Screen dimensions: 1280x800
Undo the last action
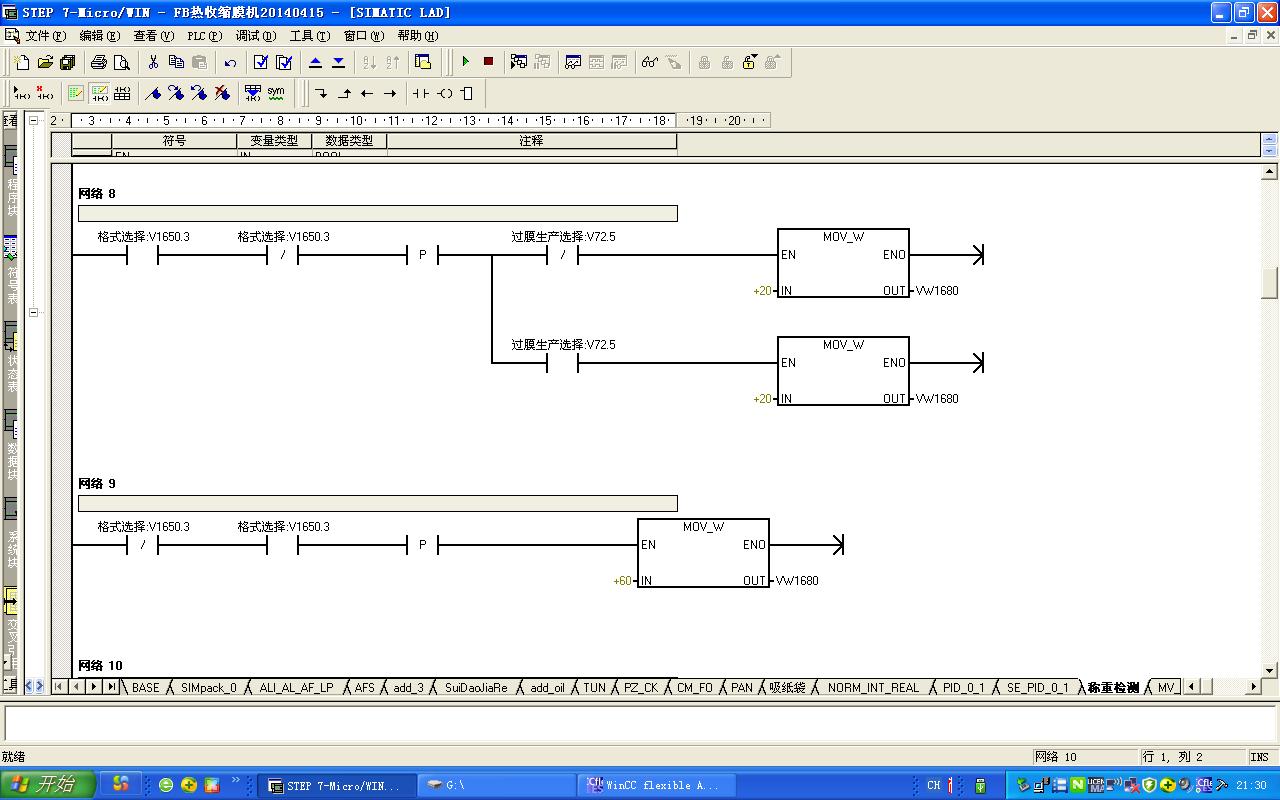pyautogui.click(x=230, y=62)
